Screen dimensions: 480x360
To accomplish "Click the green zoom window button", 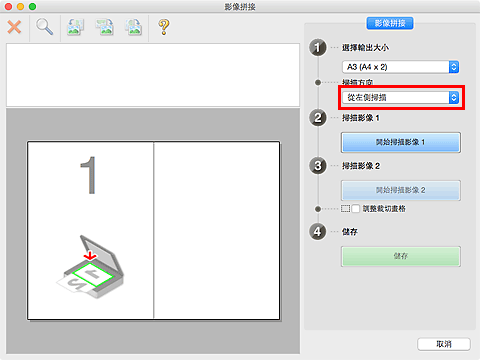I will pos(32,6).
